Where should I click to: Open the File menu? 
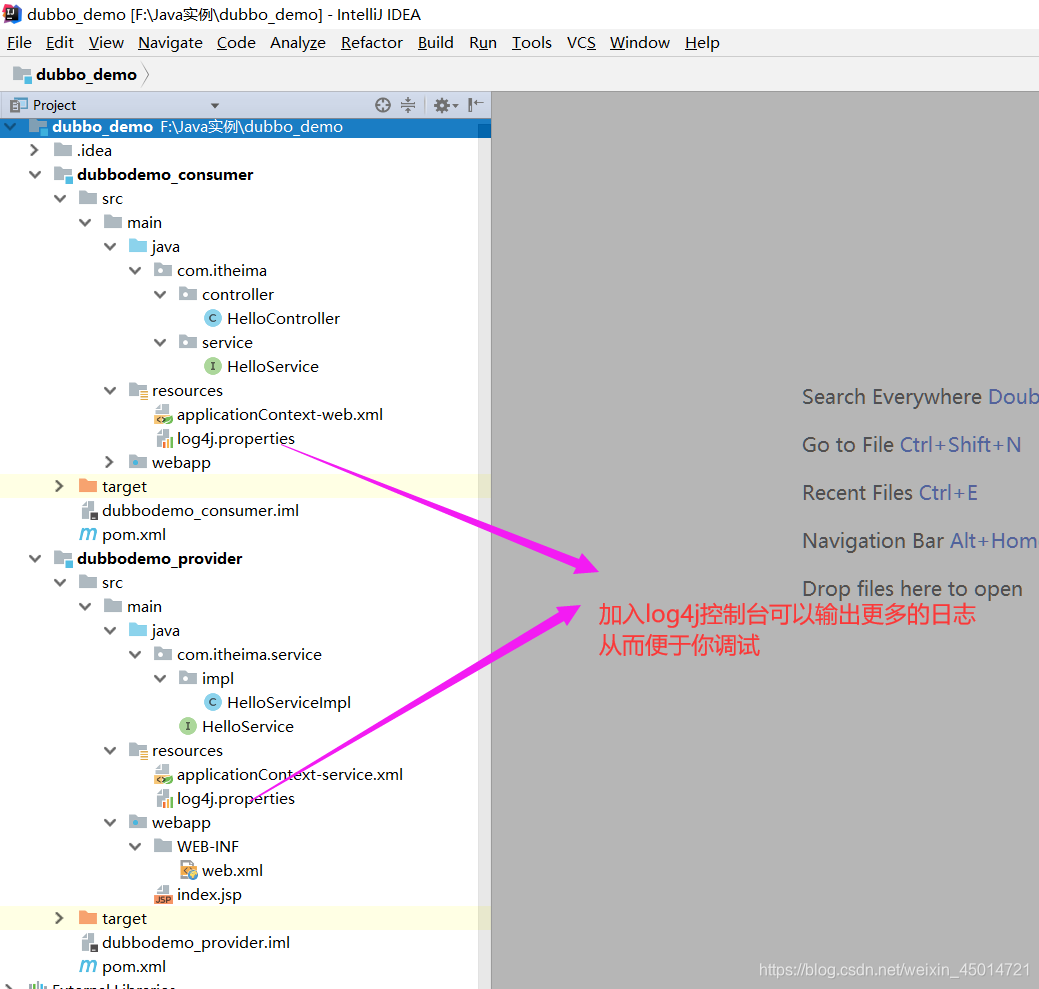pyautogui.click(x=19, y=43)
